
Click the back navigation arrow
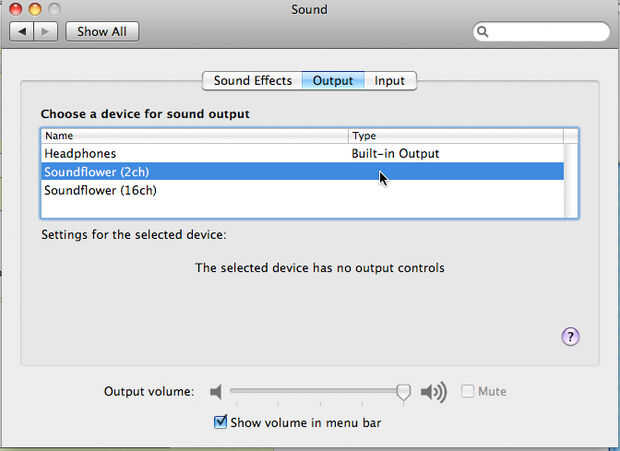(x=25, y=31)
